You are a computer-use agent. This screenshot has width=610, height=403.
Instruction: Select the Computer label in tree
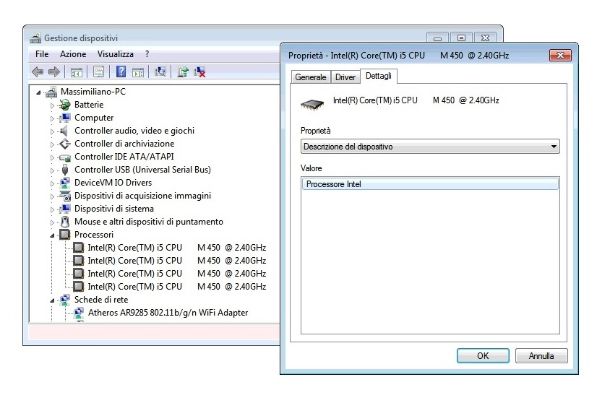94,117
